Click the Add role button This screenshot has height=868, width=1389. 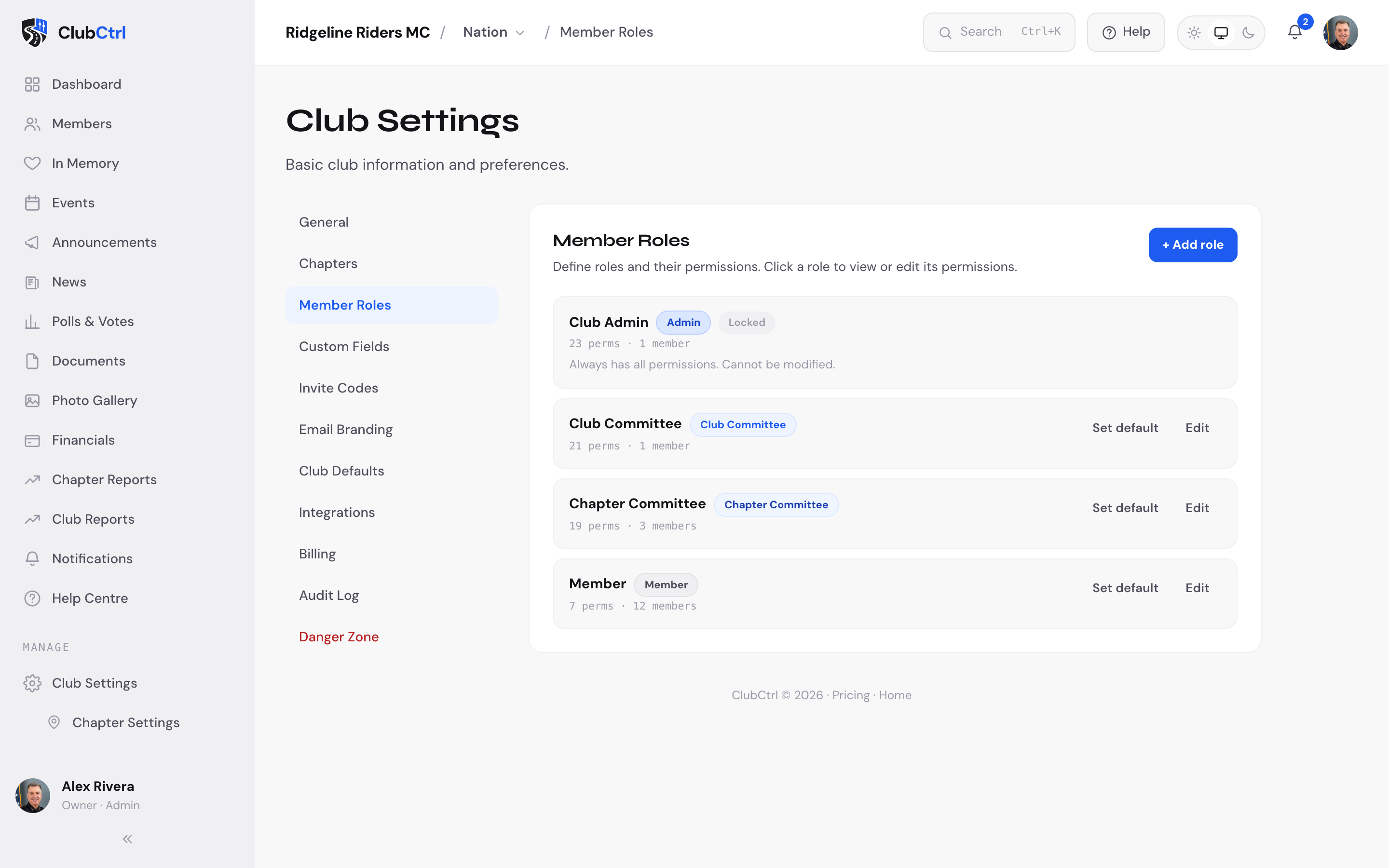(x=1193, y=244)
